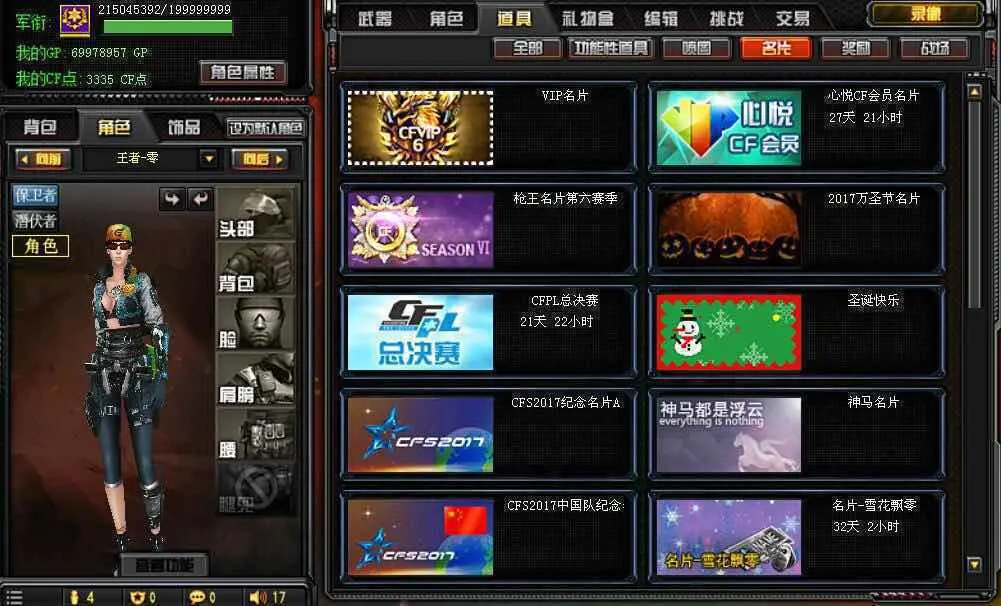Show the 喷图 spray category
The image size is (1001, 606).
click(696, 48)
